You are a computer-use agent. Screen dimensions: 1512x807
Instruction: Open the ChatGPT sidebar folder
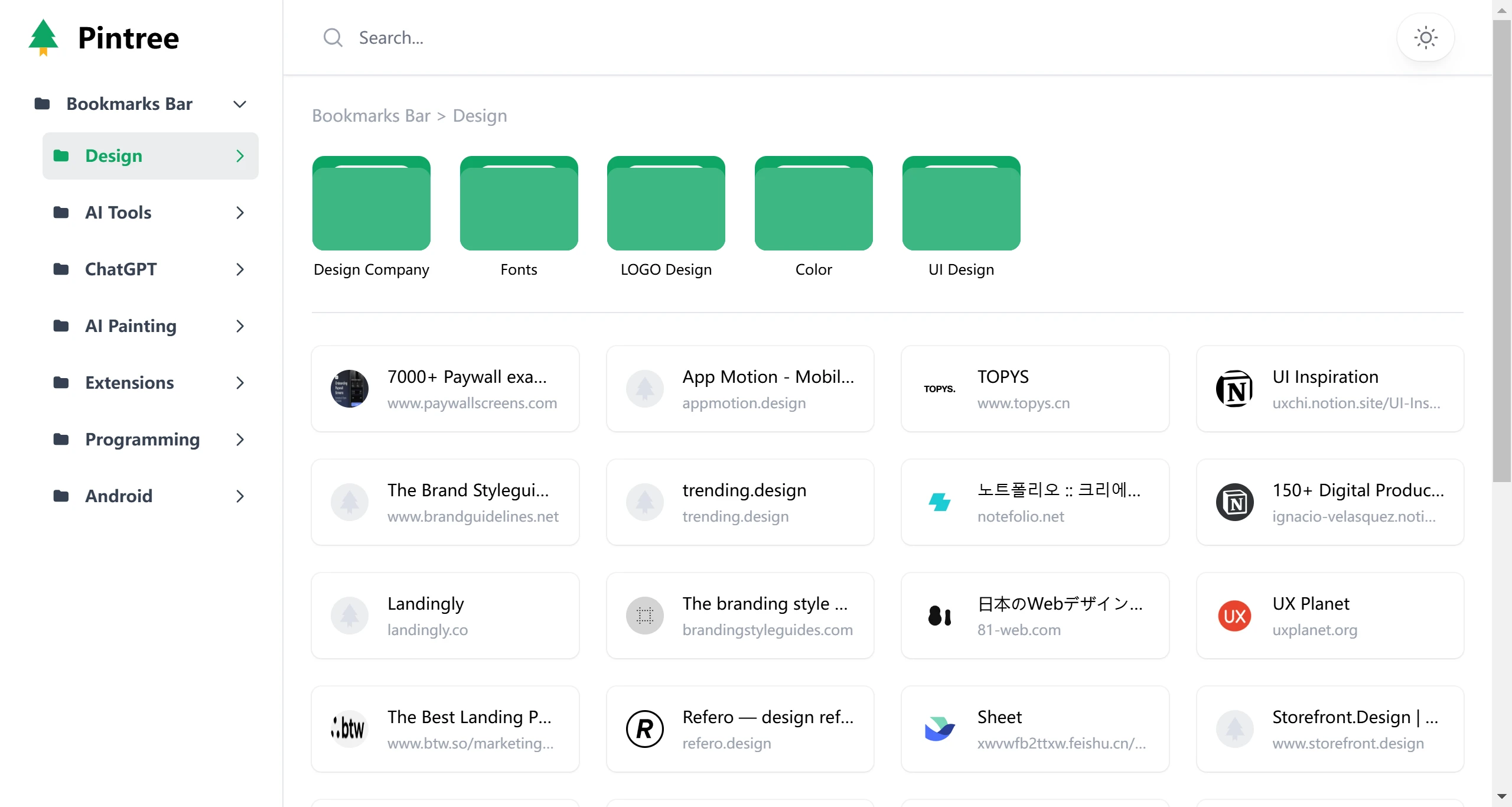point(121,269)
